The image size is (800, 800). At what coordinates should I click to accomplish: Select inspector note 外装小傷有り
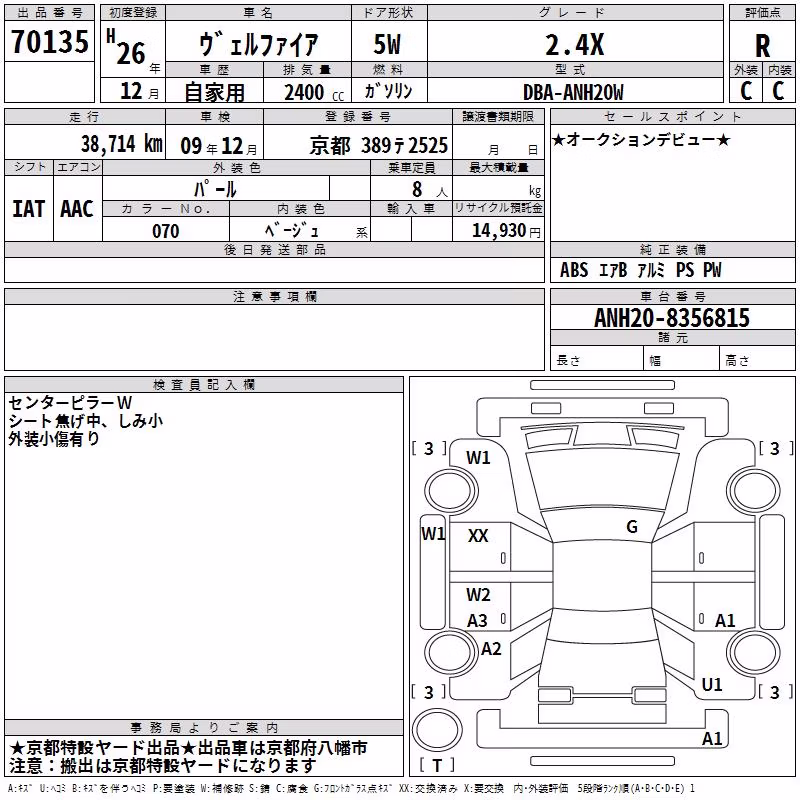pos(54,438)
